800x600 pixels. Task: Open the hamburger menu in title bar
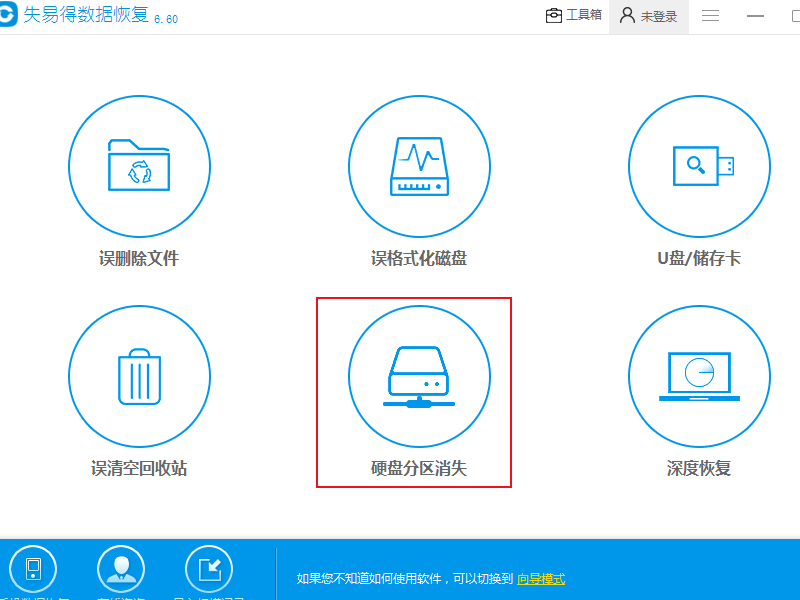tap(710, 16)
